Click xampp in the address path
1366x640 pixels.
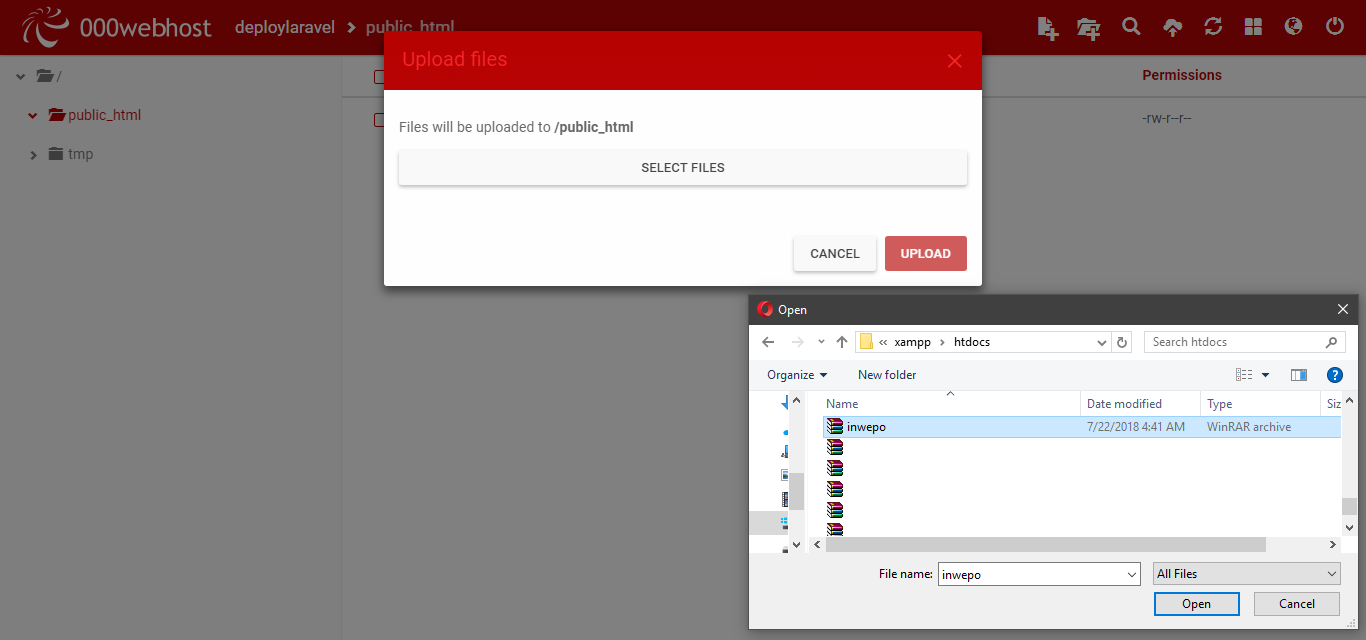(912, 342)
